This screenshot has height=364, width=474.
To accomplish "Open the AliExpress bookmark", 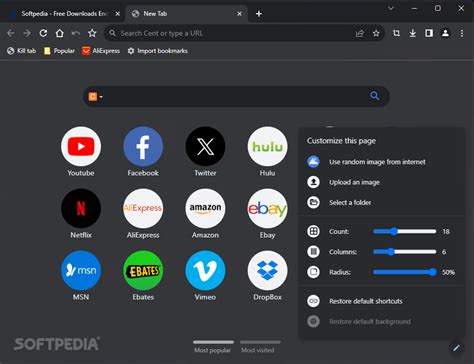I will pyautogui.click(x=101, y=51).
